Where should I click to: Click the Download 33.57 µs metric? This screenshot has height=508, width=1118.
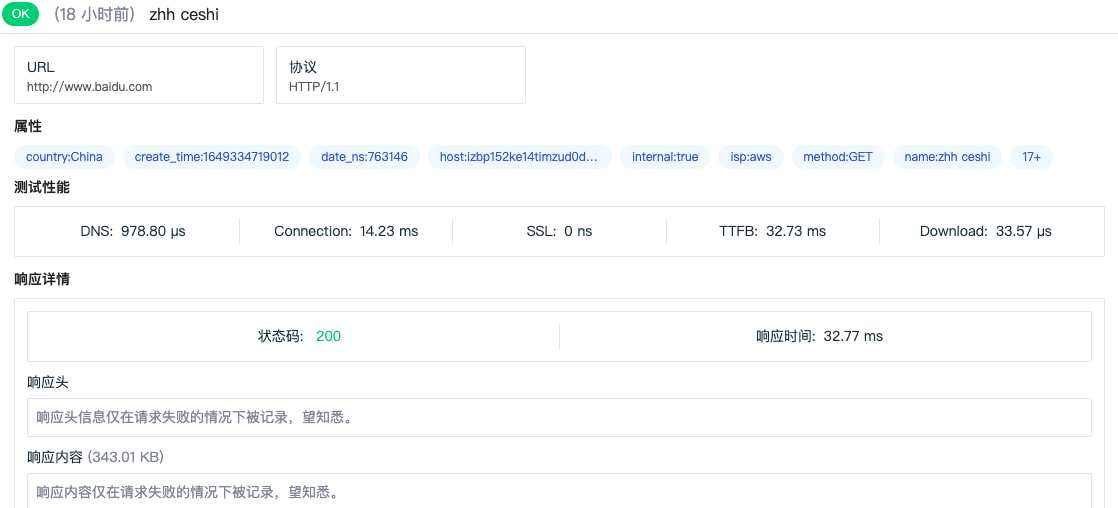click(x=985, y=231)
